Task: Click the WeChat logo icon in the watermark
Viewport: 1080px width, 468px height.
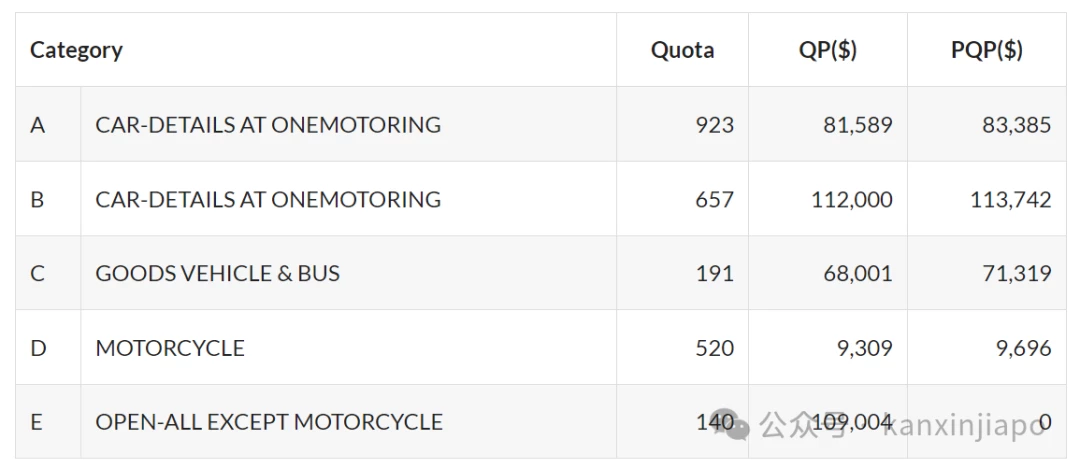Action: click(x=733, y=424)
